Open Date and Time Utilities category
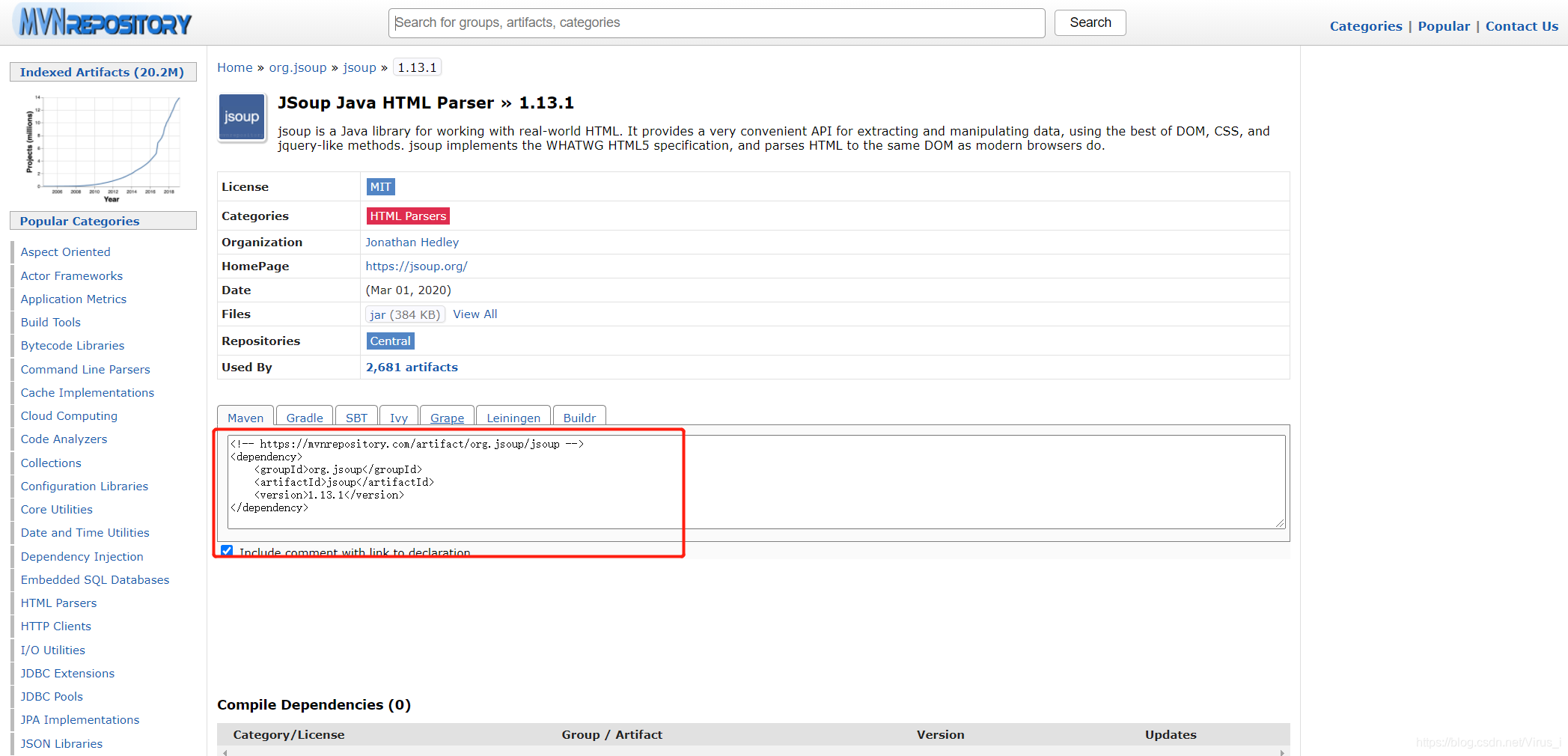The height and width of the screenshot is (756, 1568). (x=85, y=533)
